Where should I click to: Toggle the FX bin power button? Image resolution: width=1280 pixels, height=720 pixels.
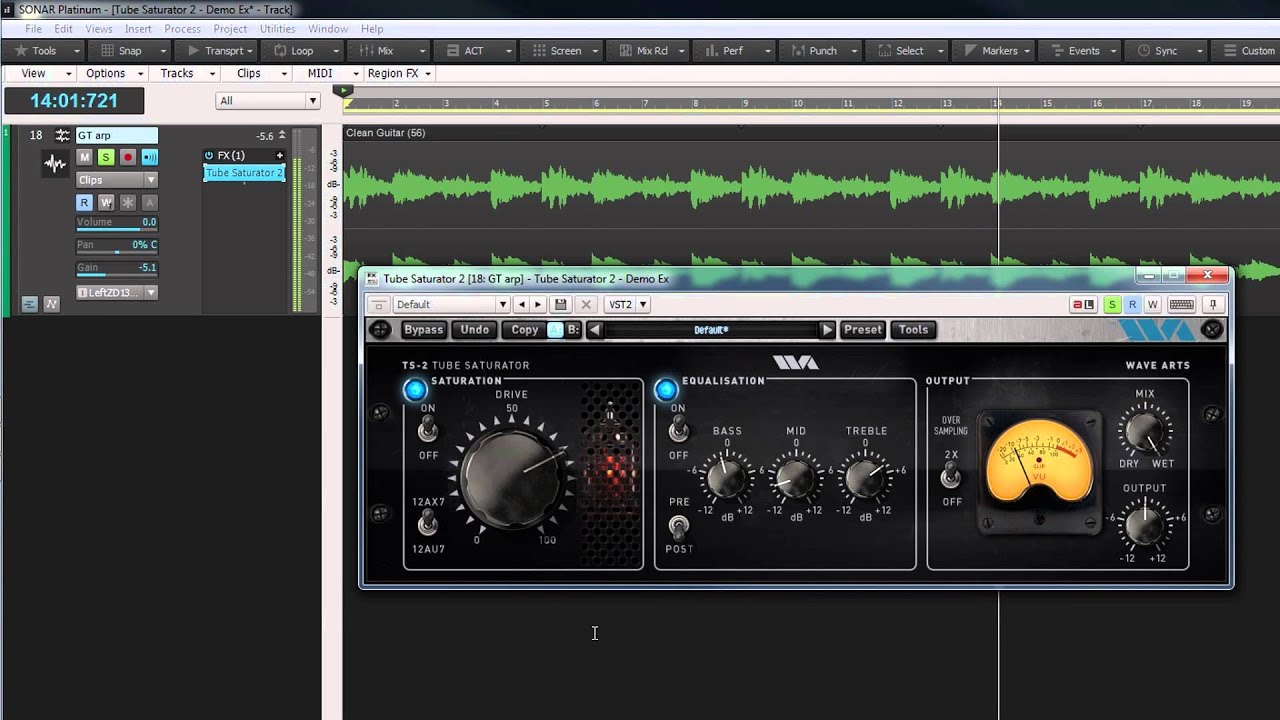click(x=209, y=155)
